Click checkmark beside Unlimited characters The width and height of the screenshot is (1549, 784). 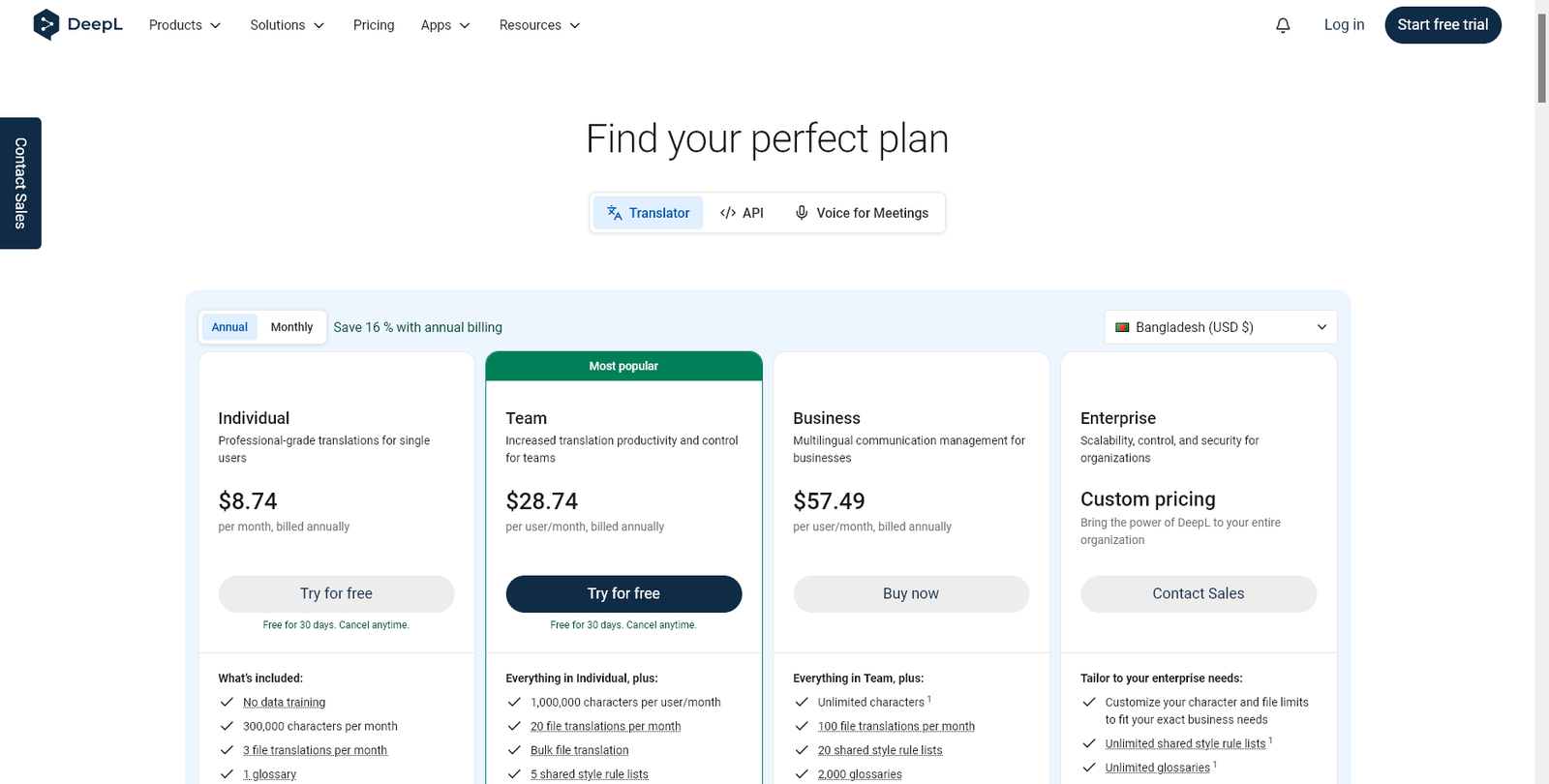tap(802, 702)
